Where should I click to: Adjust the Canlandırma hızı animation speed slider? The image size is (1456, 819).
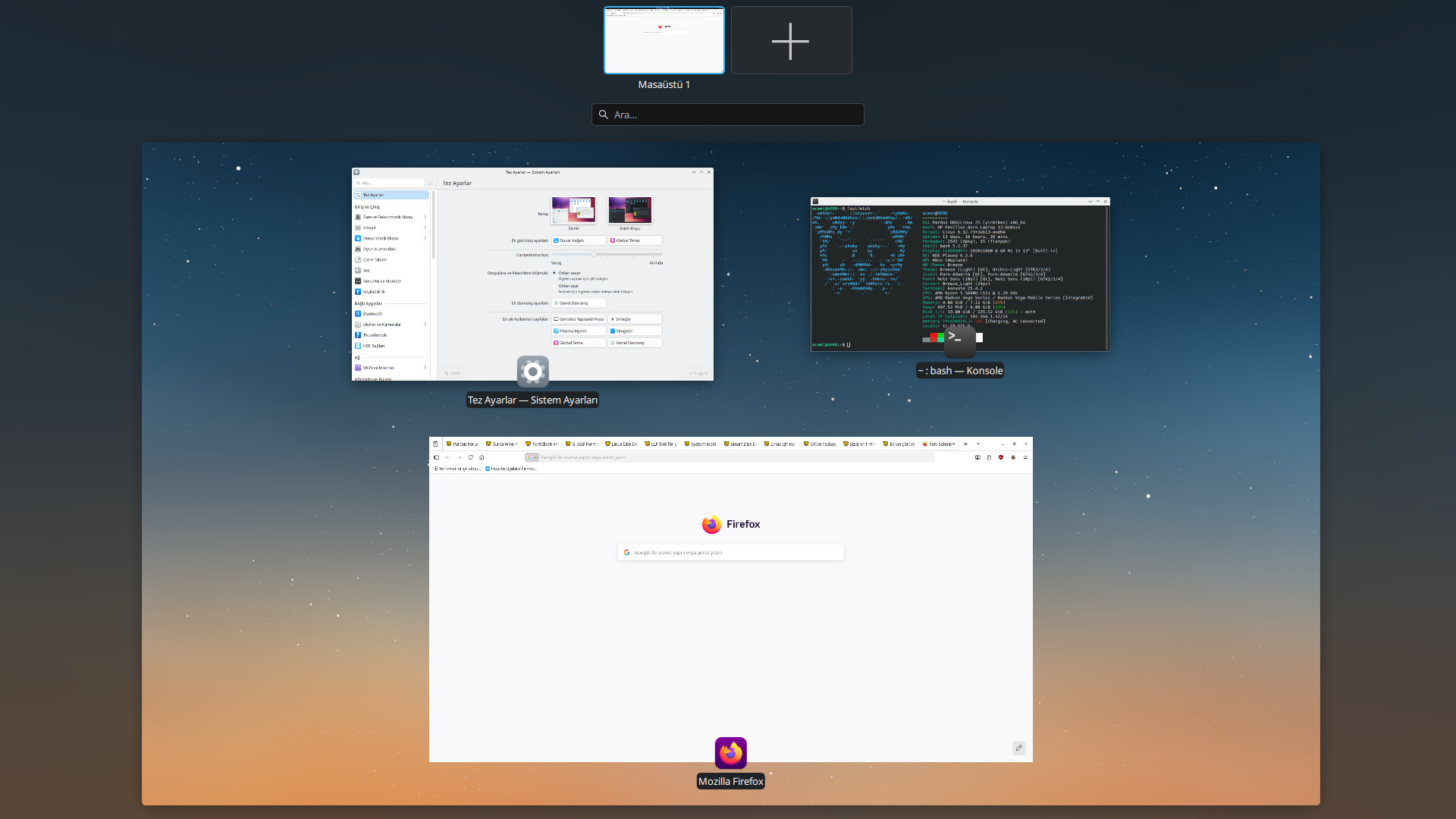point(594,255)
